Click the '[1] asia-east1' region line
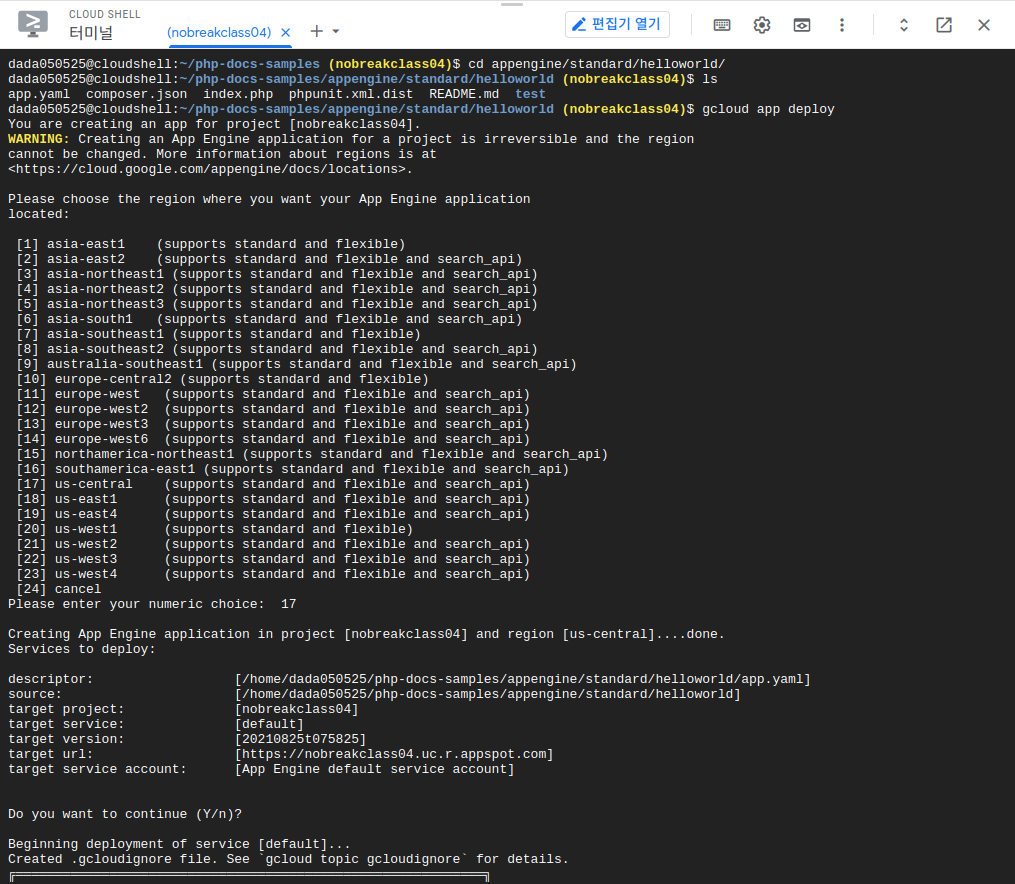 (210, 244)
